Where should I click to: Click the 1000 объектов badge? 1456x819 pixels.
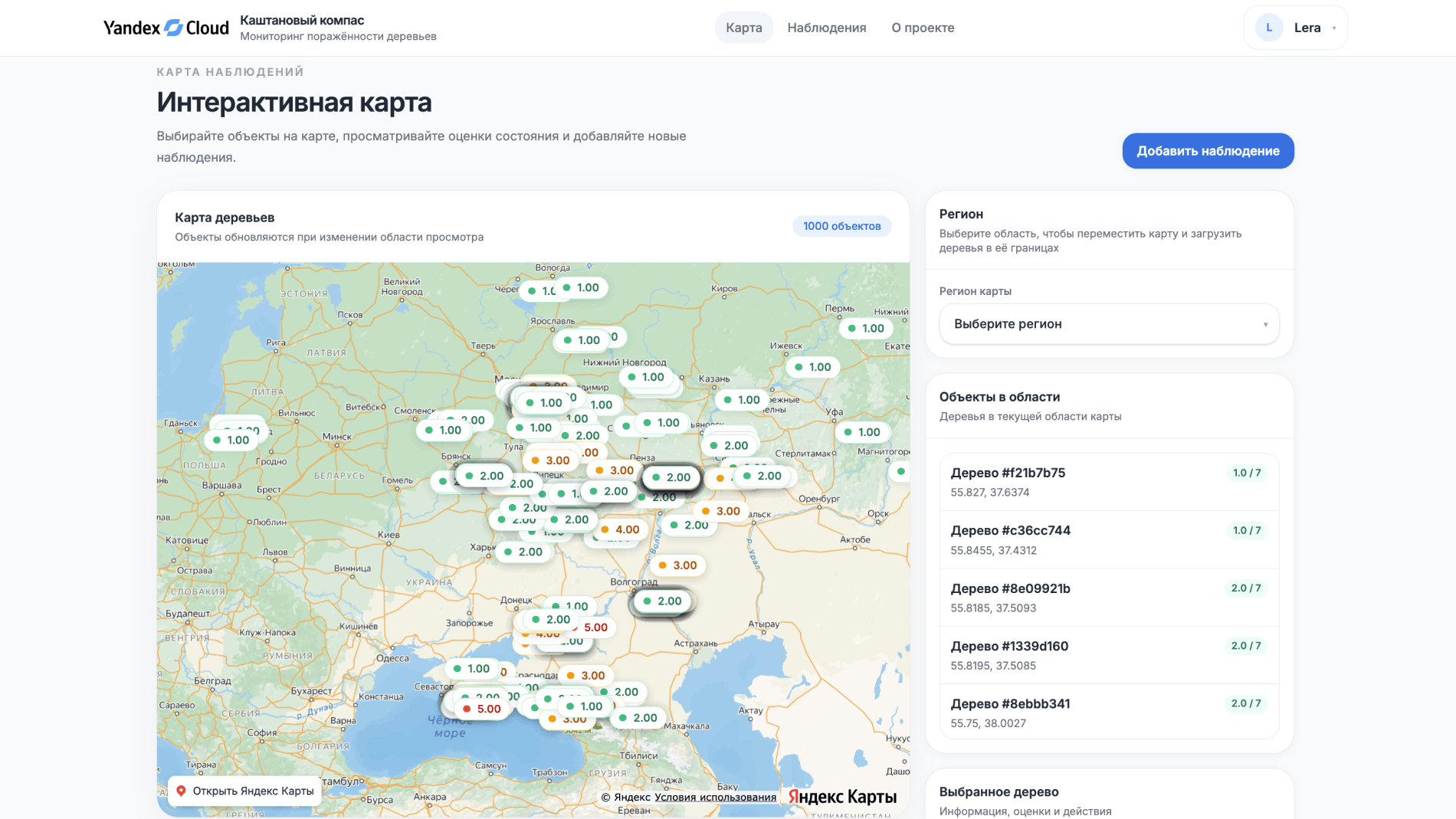[x=841, y=226]
